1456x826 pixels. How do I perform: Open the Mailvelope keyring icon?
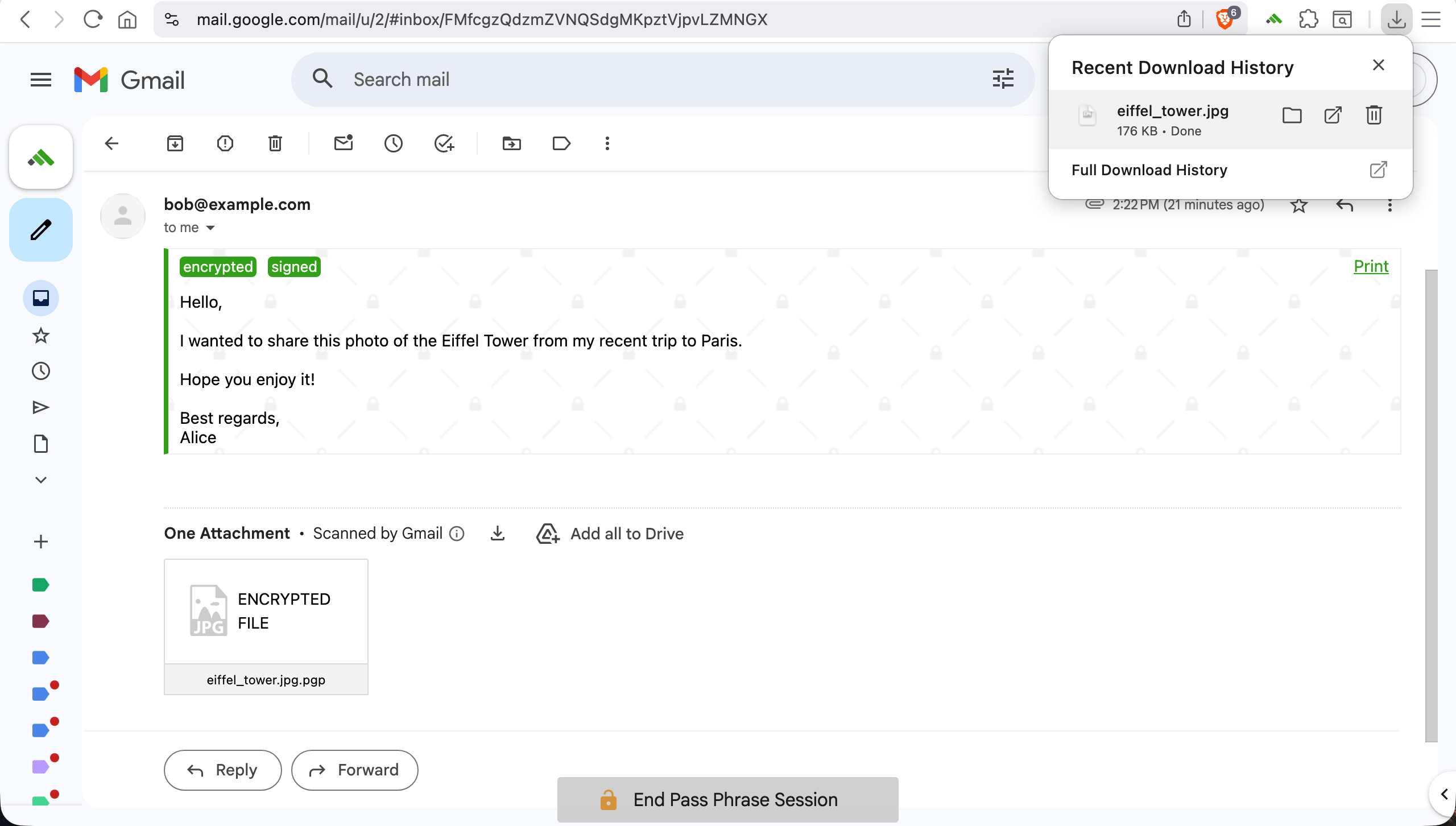tap(40, 157)
